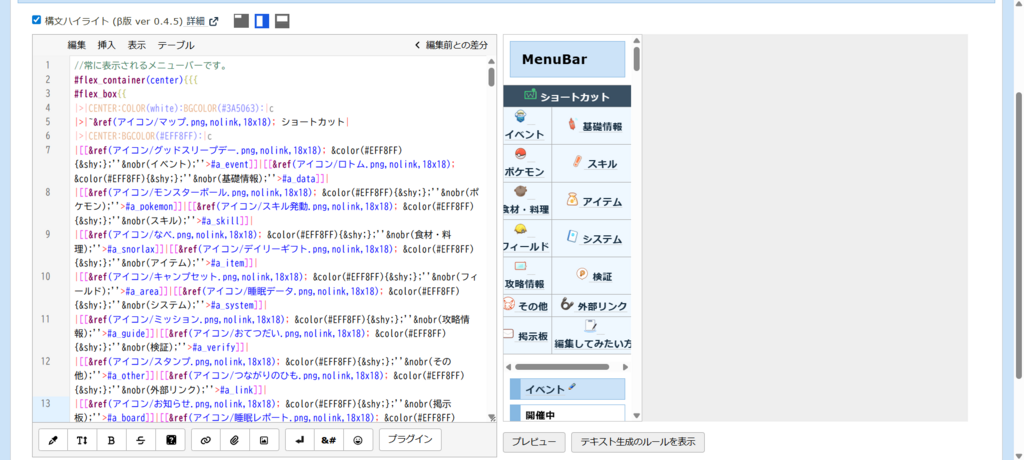
Task: Click the paperclip attach file icon
Action: (x=235, y=440)
